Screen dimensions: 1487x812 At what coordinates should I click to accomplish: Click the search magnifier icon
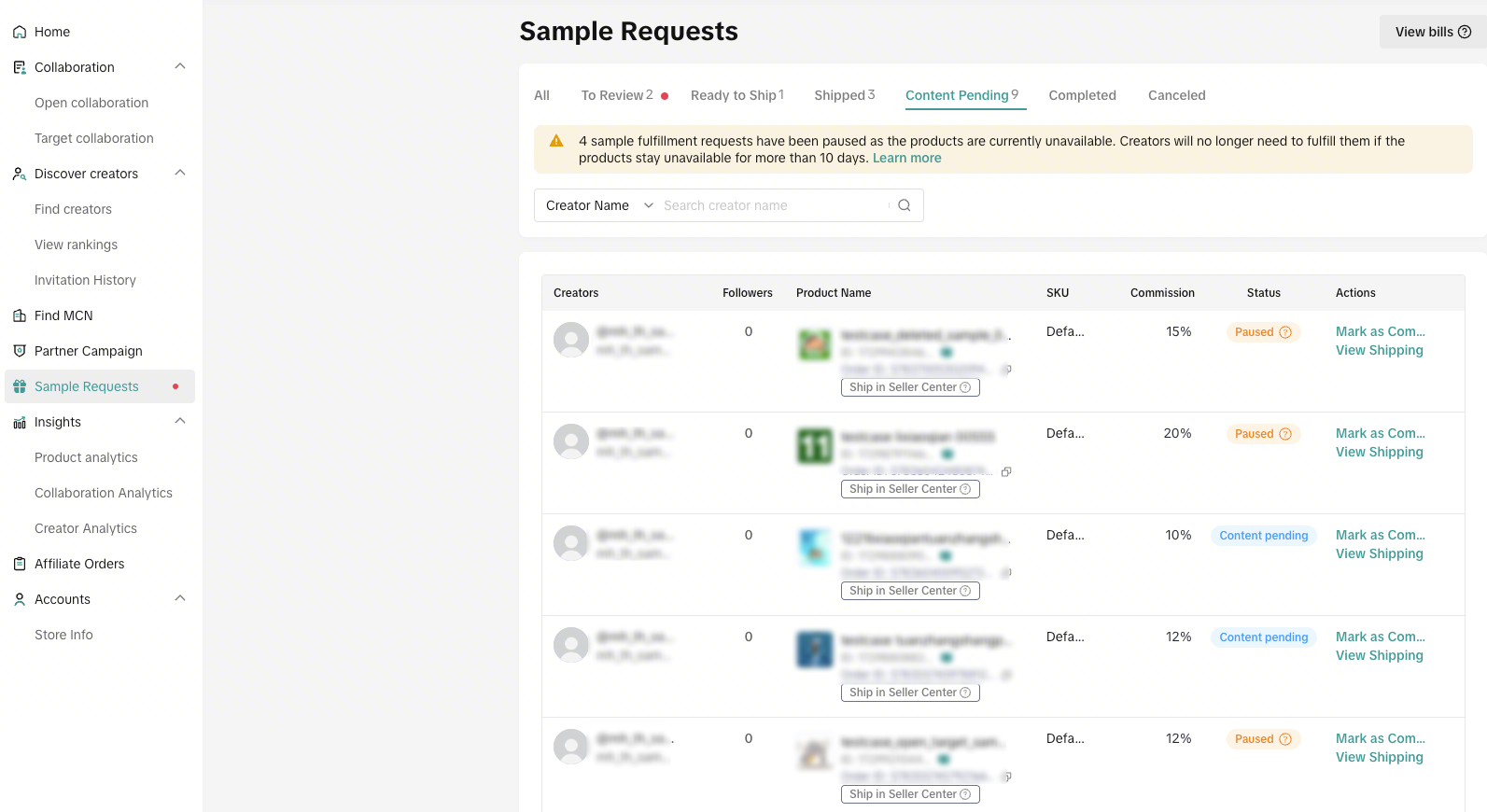pyautogui.click(x=904, y=205)
